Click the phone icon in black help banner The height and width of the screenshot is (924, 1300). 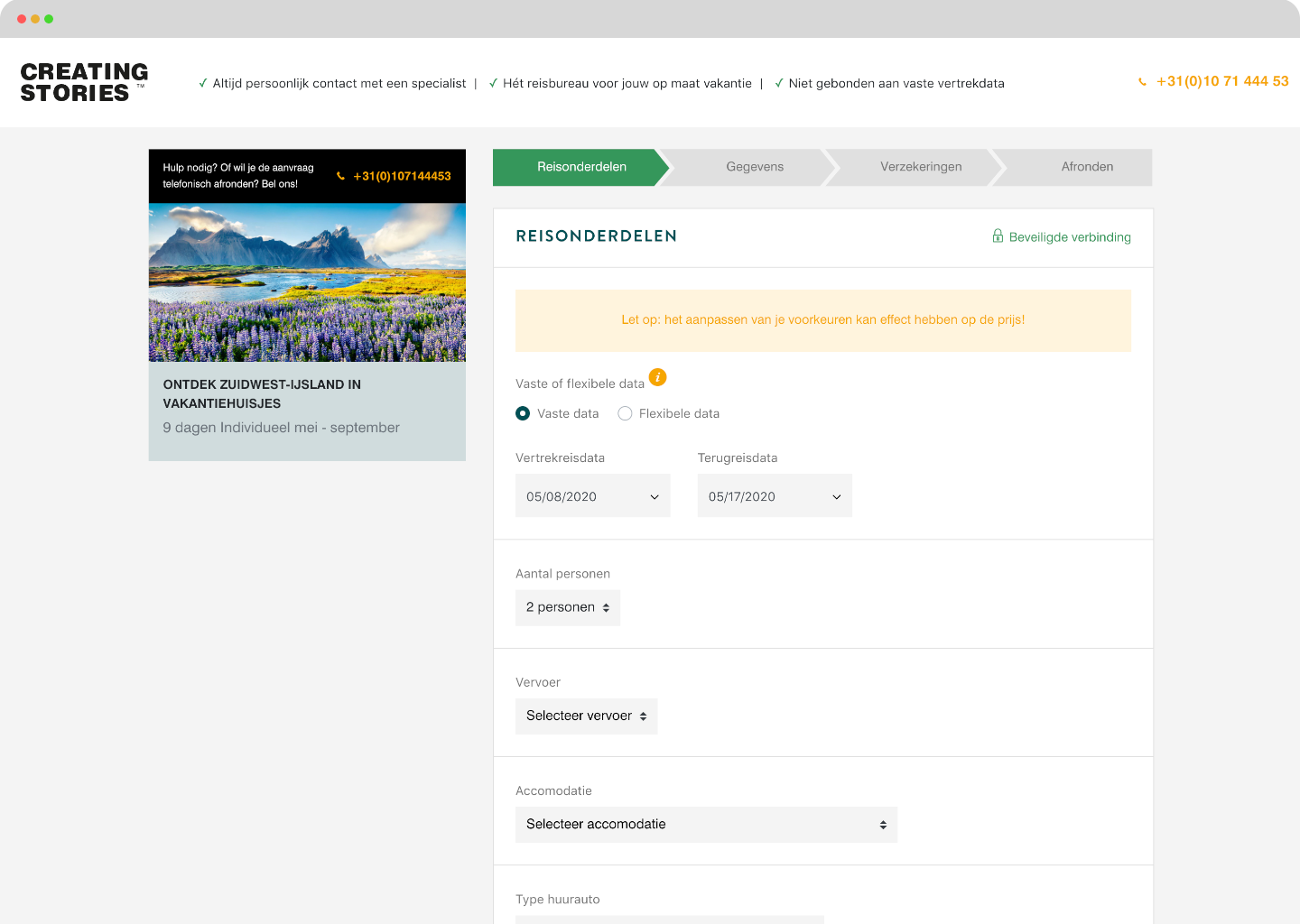coord(341,176)
